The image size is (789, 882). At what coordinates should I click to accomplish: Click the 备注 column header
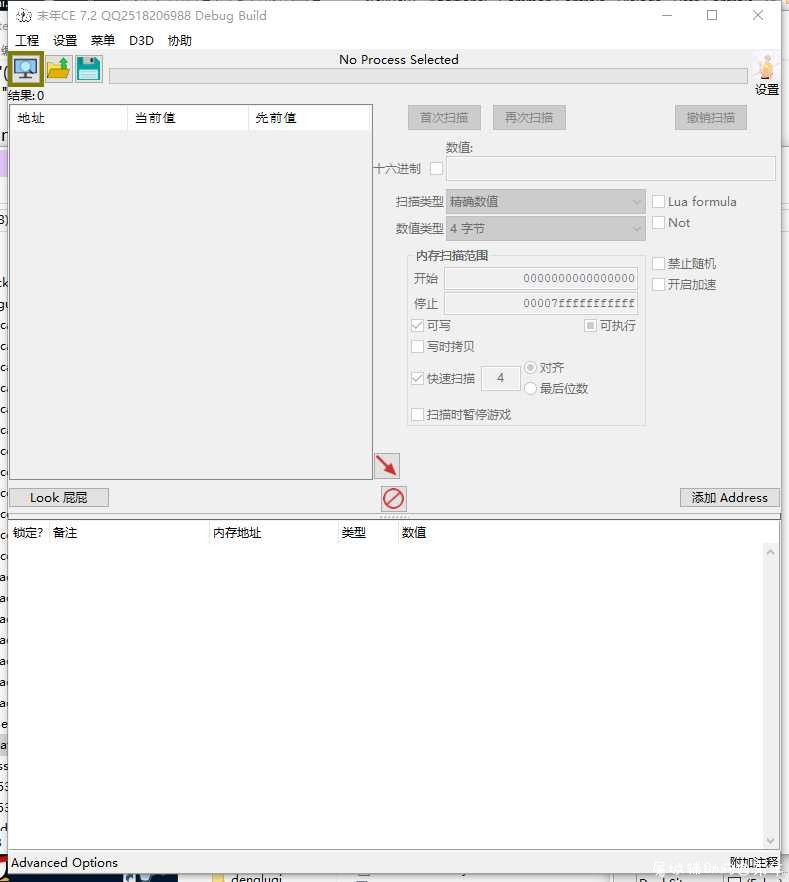[129, 533]
